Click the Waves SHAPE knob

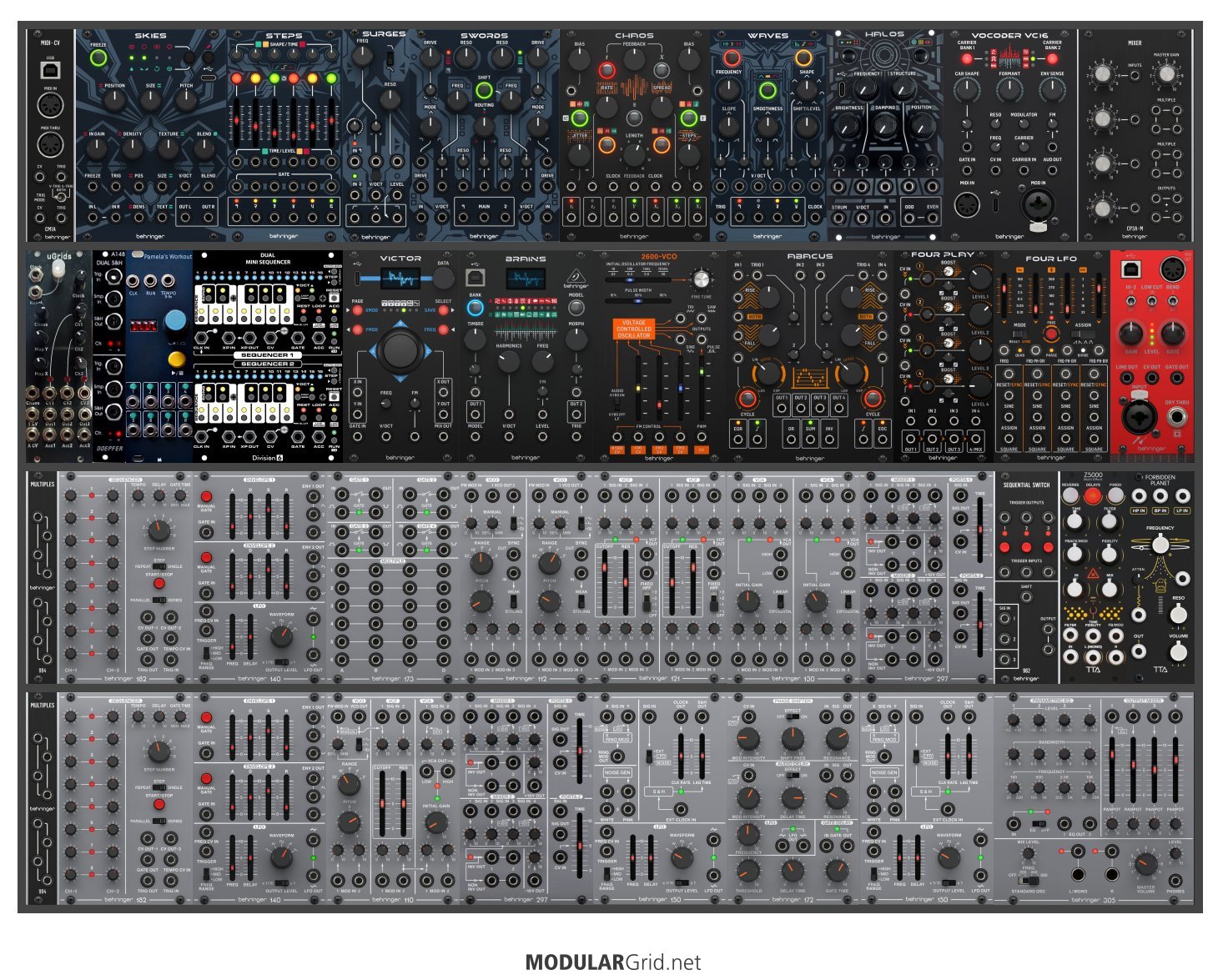(x=806, y=91)
